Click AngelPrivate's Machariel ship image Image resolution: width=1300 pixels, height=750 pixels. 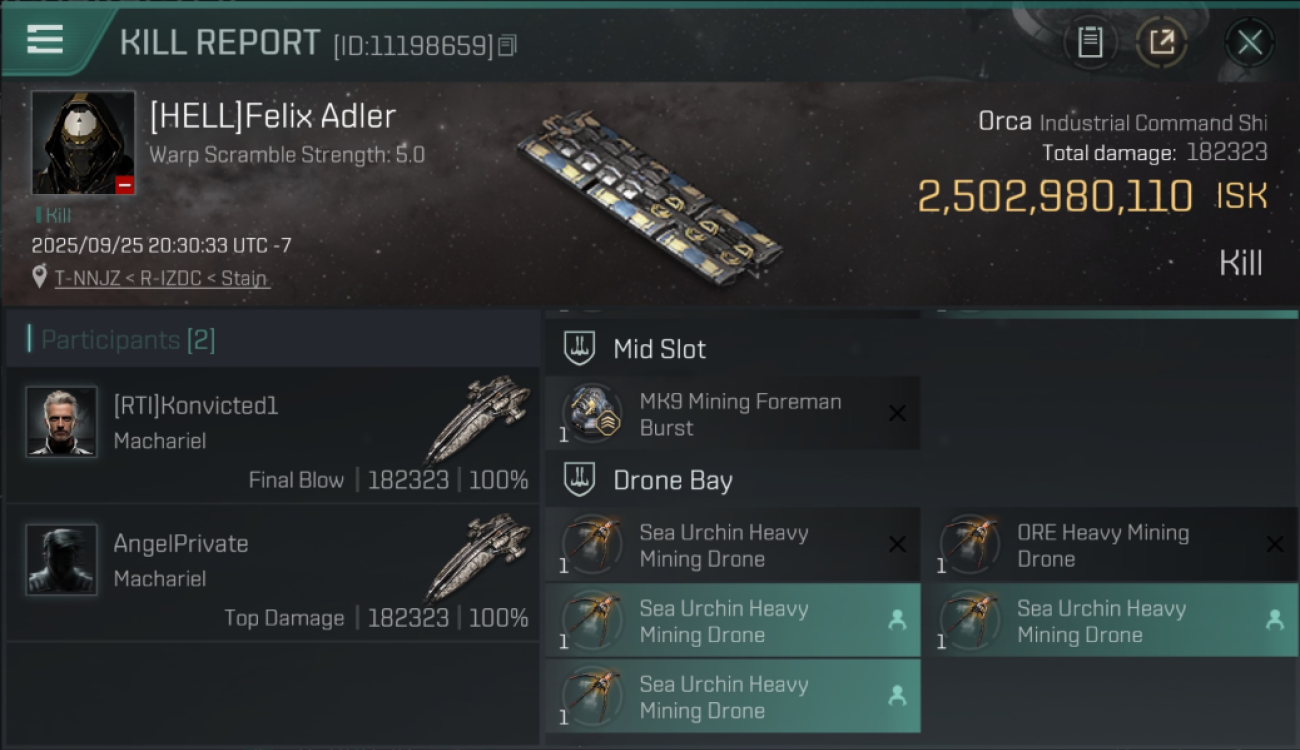478,556
